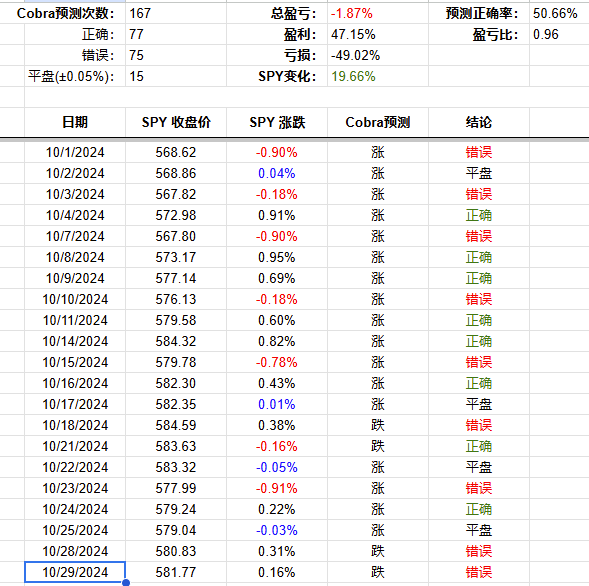Click closing price 568.86

point(176,174)
